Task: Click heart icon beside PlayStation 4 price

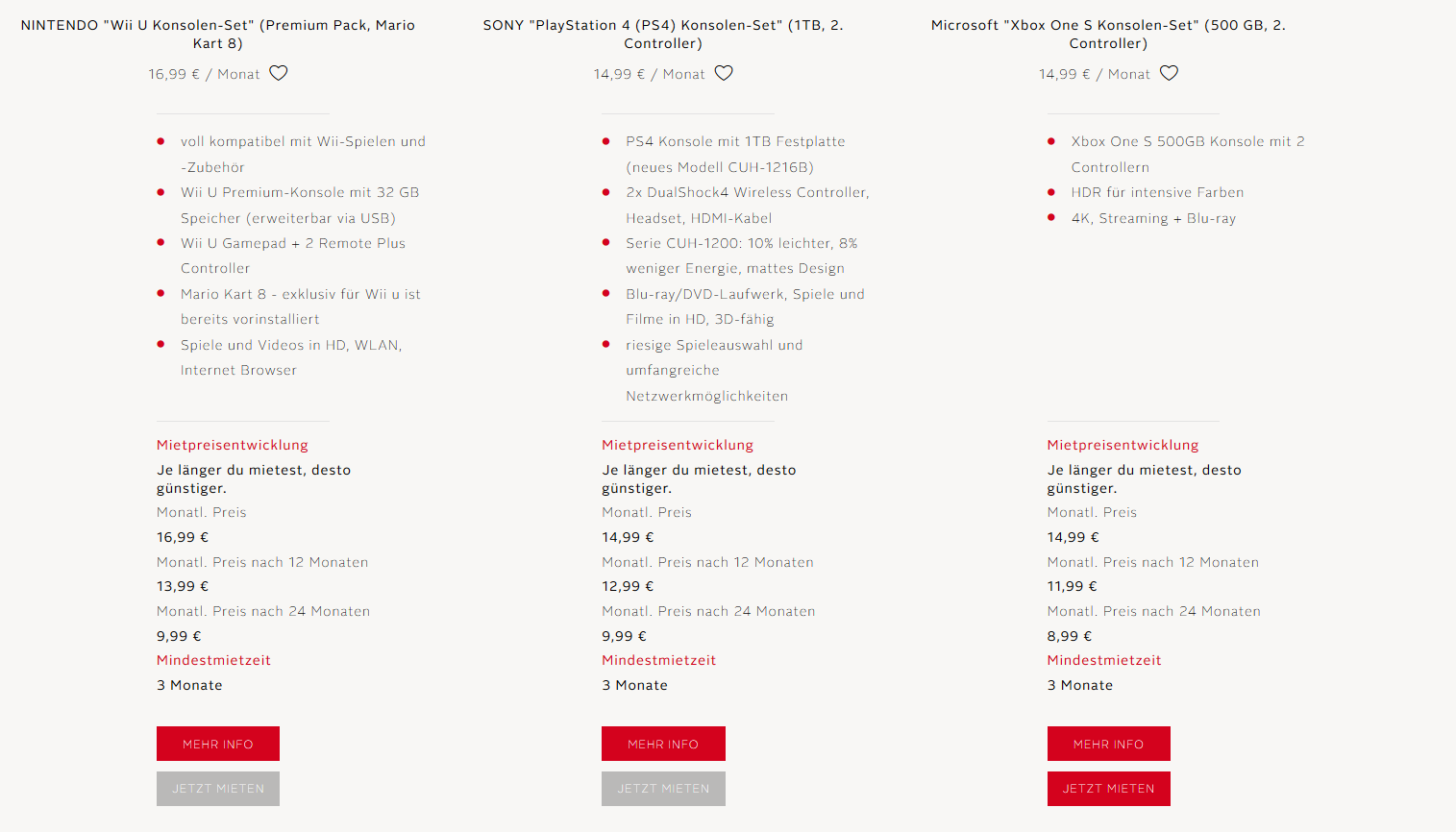Action: pos(724,73)
